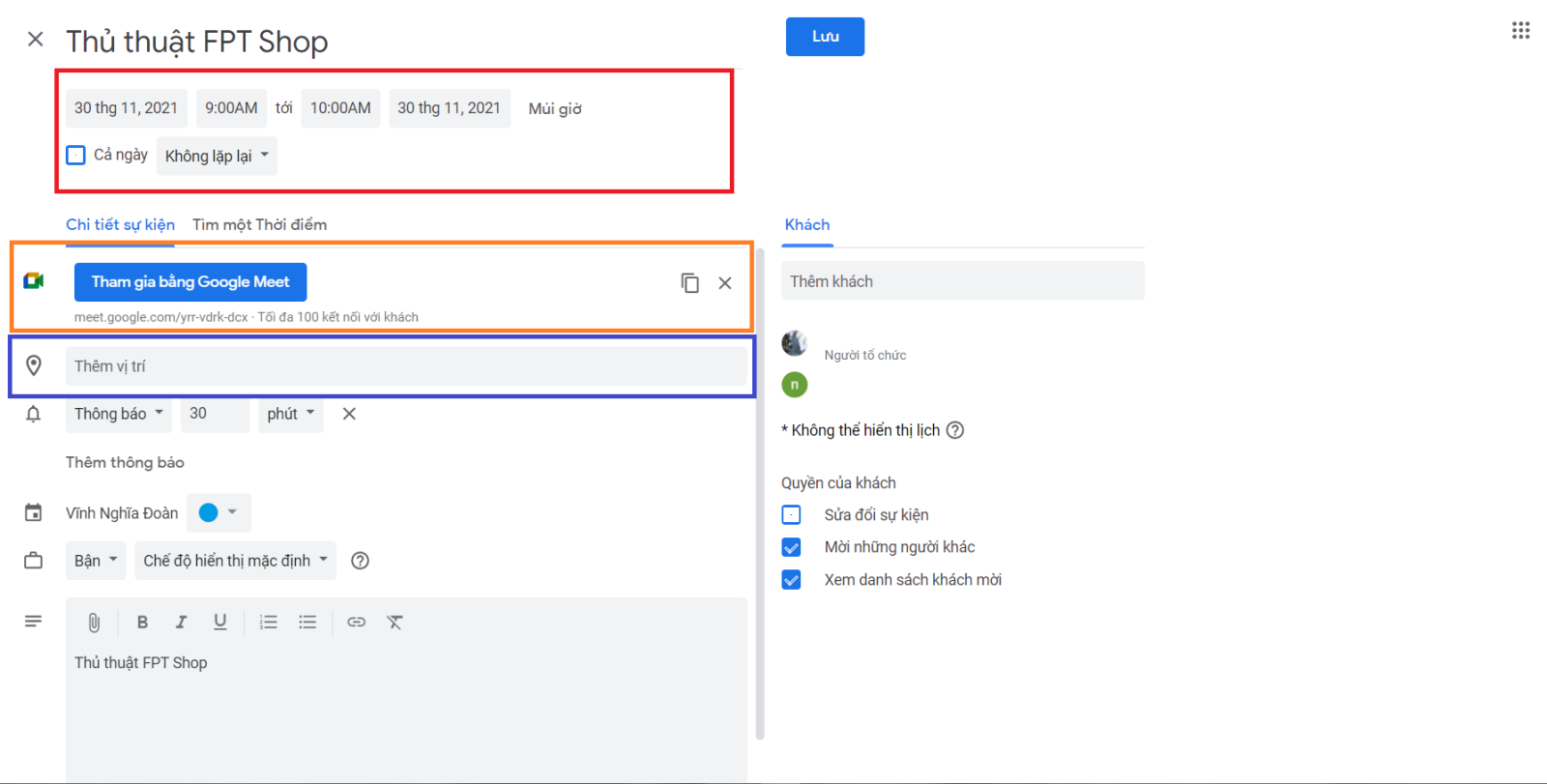Click the event title Thủ thuật FPT Shop

click(197, 42)
